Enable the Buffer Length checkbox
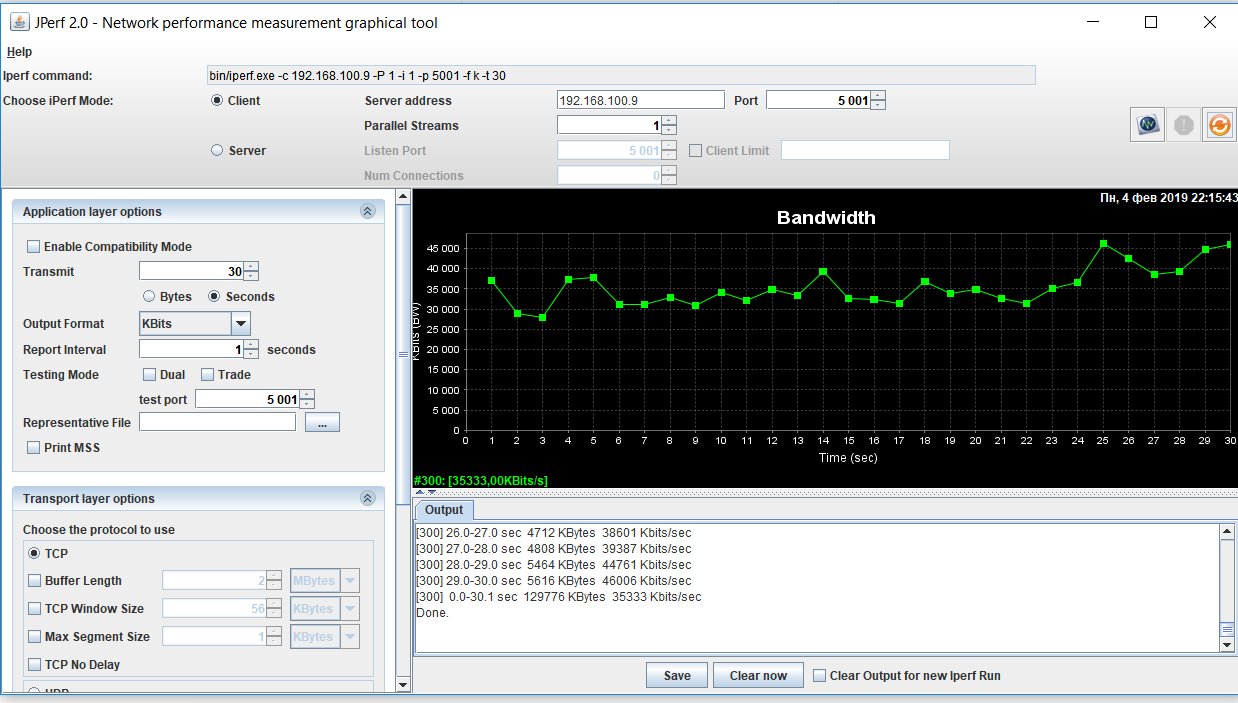1238x703 pixels. [35, 581]
